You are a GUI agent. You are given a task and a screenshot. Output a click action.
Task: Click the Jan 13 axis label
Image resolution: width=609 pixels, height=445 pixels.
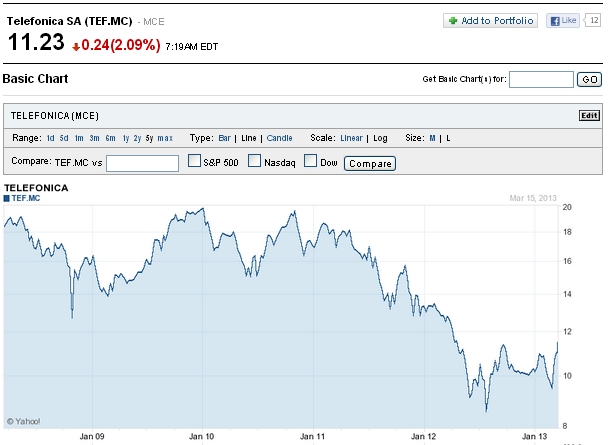click(x=534, y=436)
